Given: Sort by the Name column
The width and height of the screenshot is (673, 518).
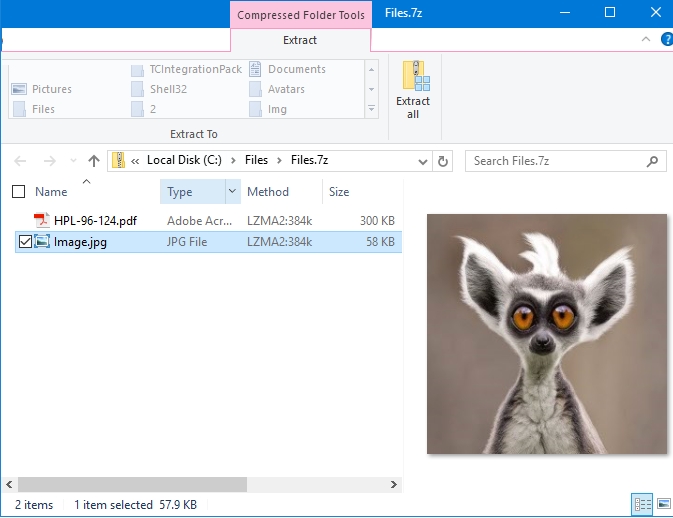Looking at the screenshot, I should pos(51,192).
